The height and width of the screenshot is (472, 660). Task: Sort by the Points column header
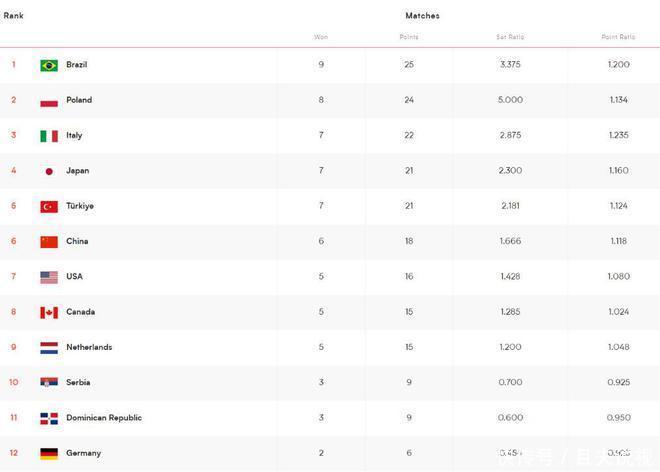coord(408,37)
